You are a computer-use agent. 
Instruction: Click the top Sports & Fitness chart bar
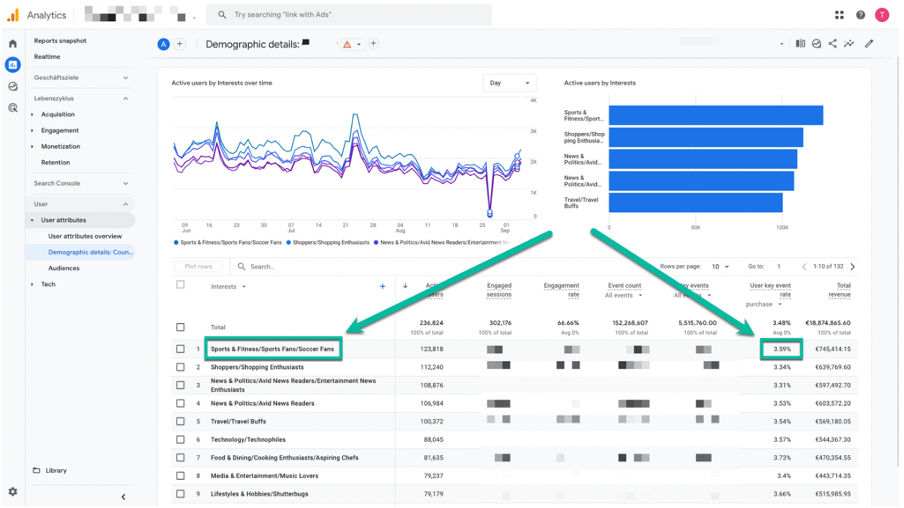(715, 115)
